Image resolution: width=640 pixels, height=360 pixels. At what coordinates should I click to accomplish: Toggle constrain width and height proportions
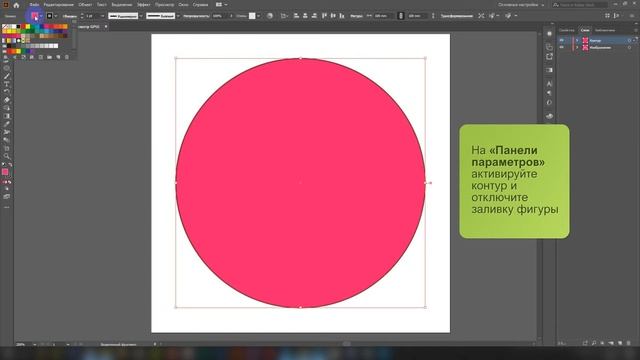coord(400,16)
